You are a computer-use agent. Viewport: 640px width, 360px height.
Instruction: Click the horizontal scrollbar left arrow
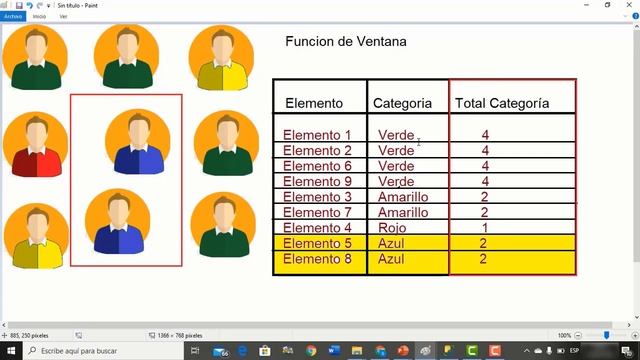[x=4, y=325]
